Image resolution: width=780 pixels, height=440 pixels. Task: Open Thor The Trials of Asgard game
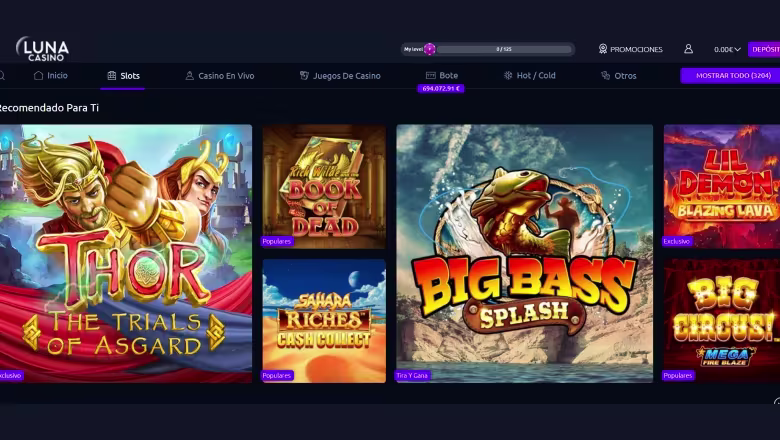pos(126,254)
